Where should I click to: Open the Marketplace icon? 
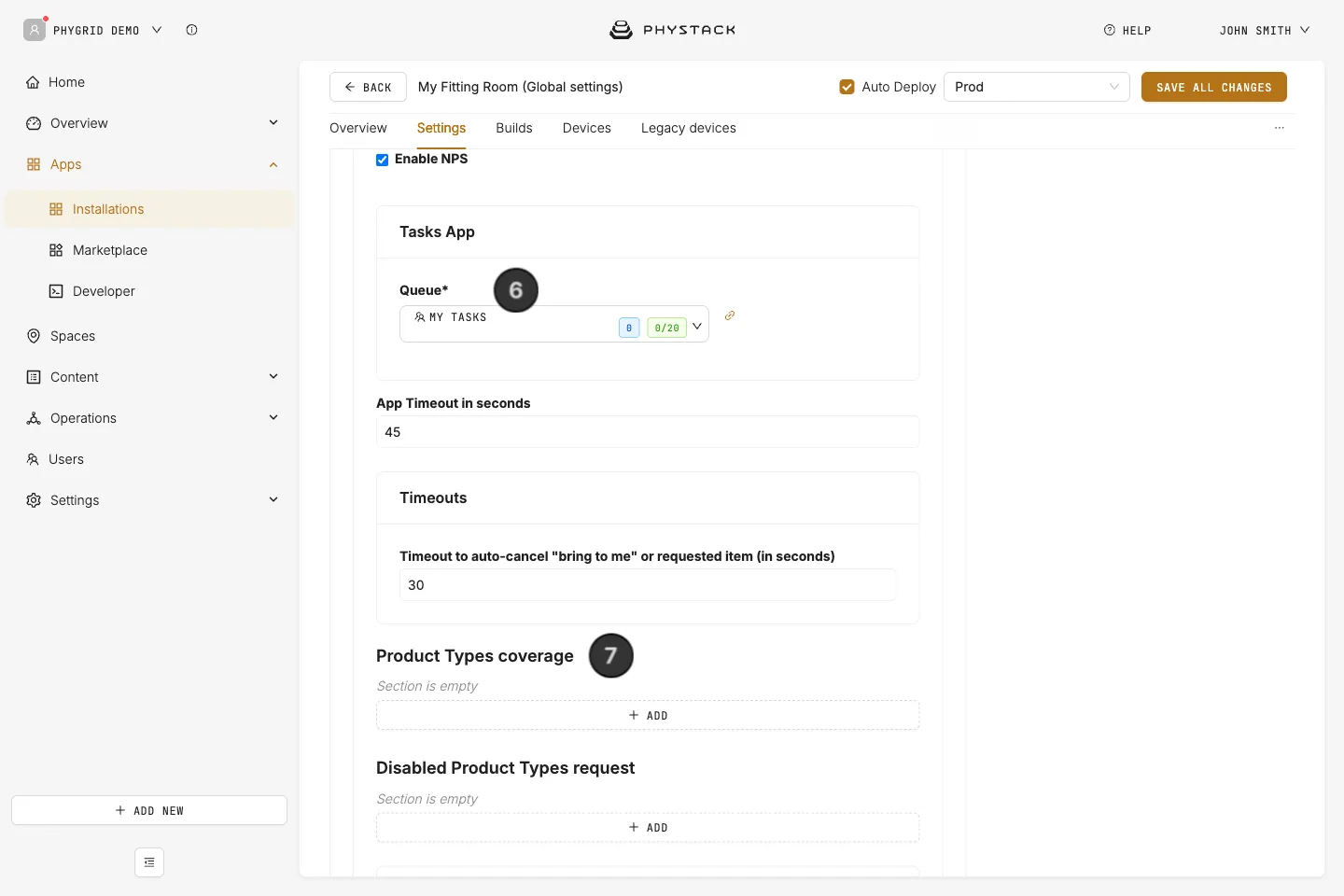(56, 250)
